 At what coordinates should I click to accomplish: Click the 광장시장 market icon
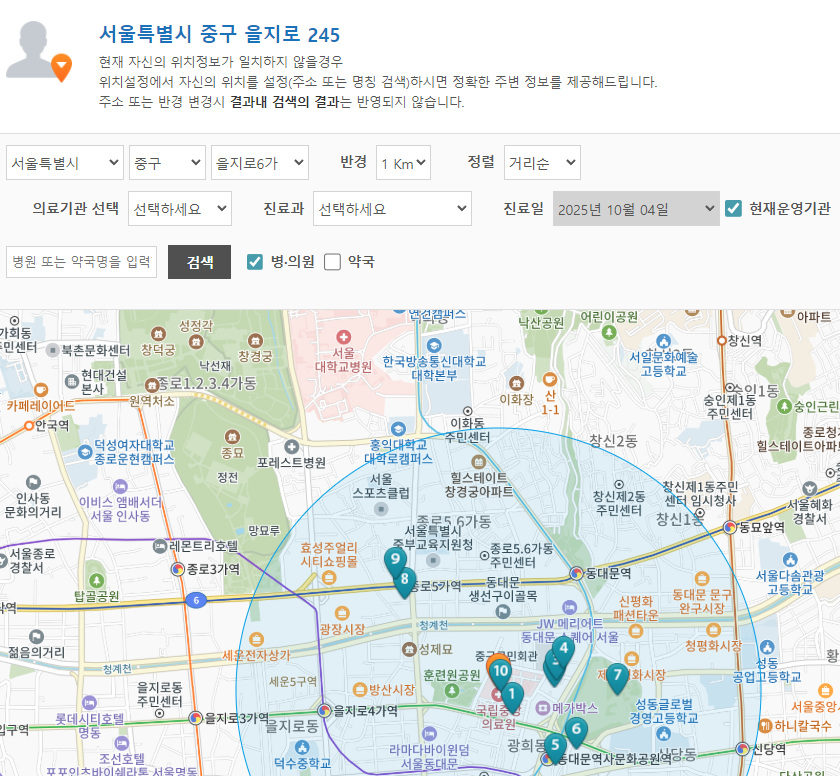click(x=341, y=614)
